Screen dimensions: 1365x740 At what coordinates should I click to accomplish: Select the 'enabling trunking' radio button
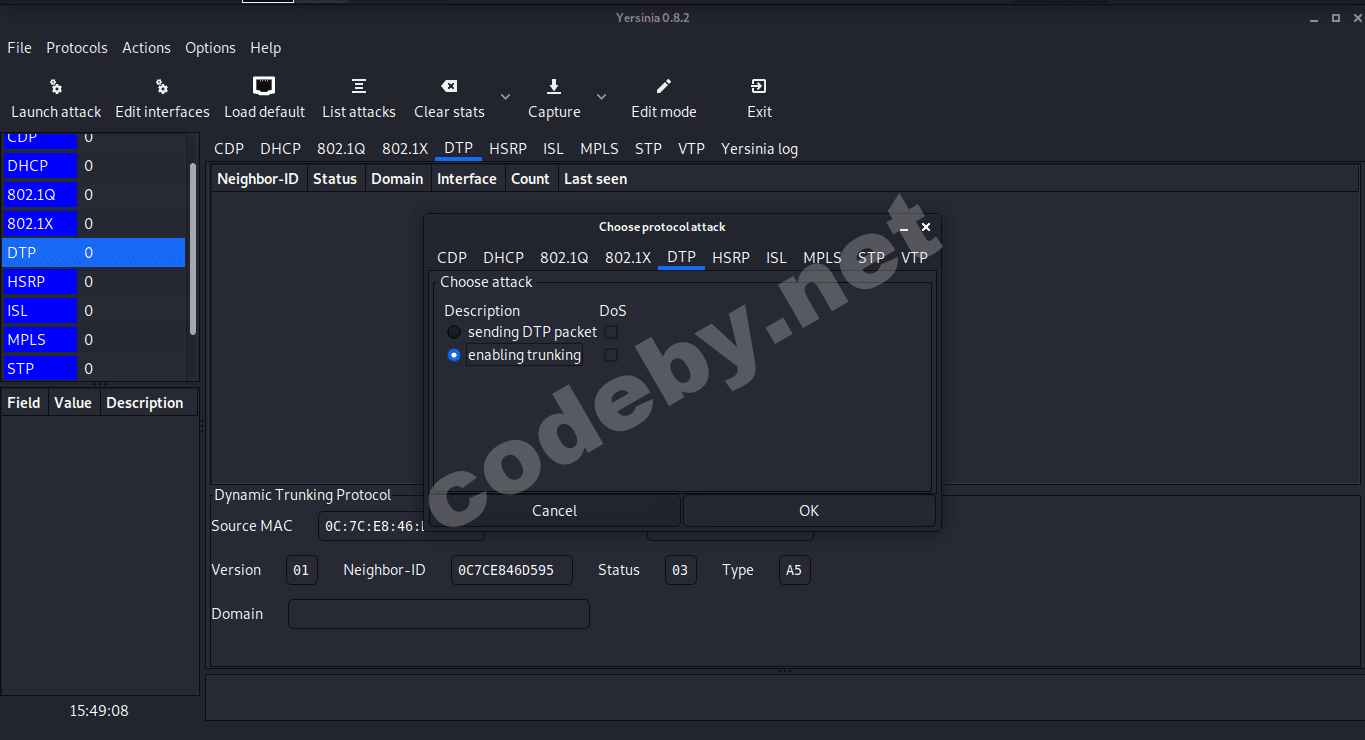click(454, 355)
